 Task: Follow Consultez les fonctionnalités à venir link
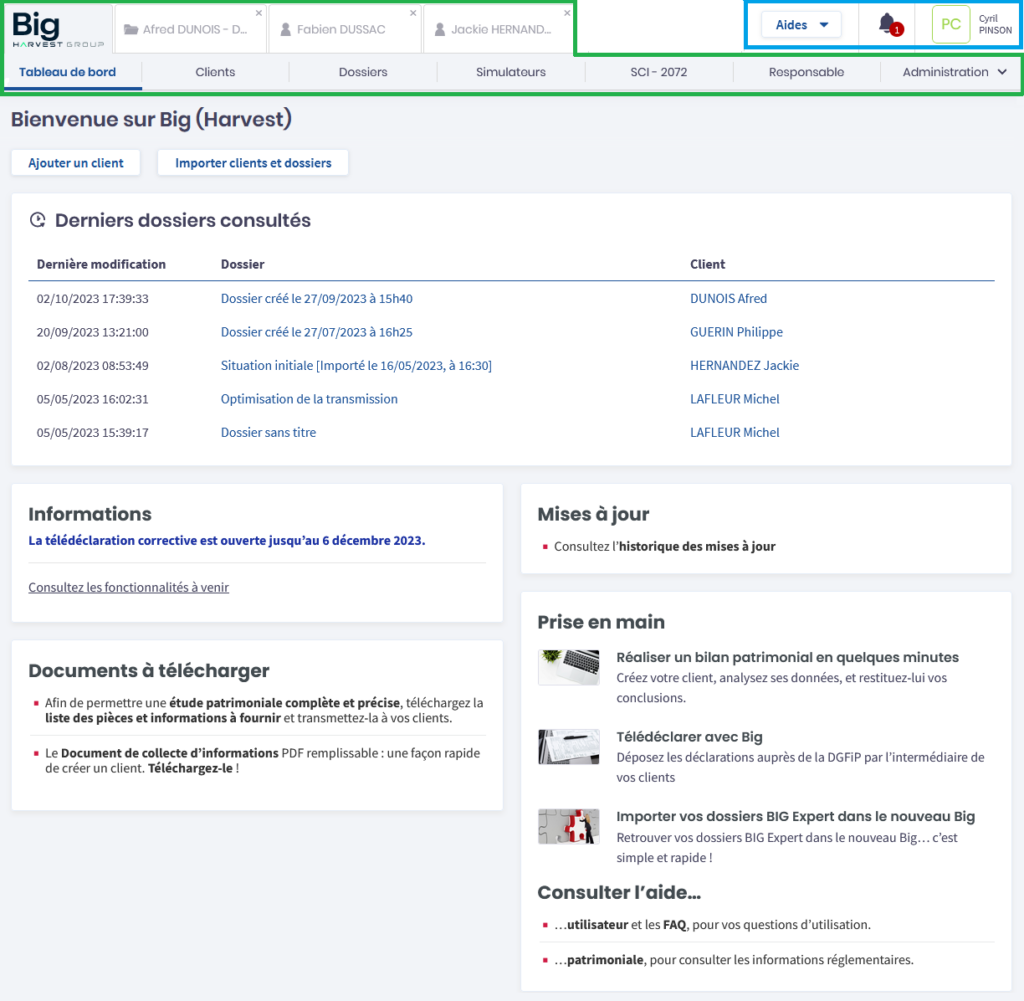pos(128,588)
